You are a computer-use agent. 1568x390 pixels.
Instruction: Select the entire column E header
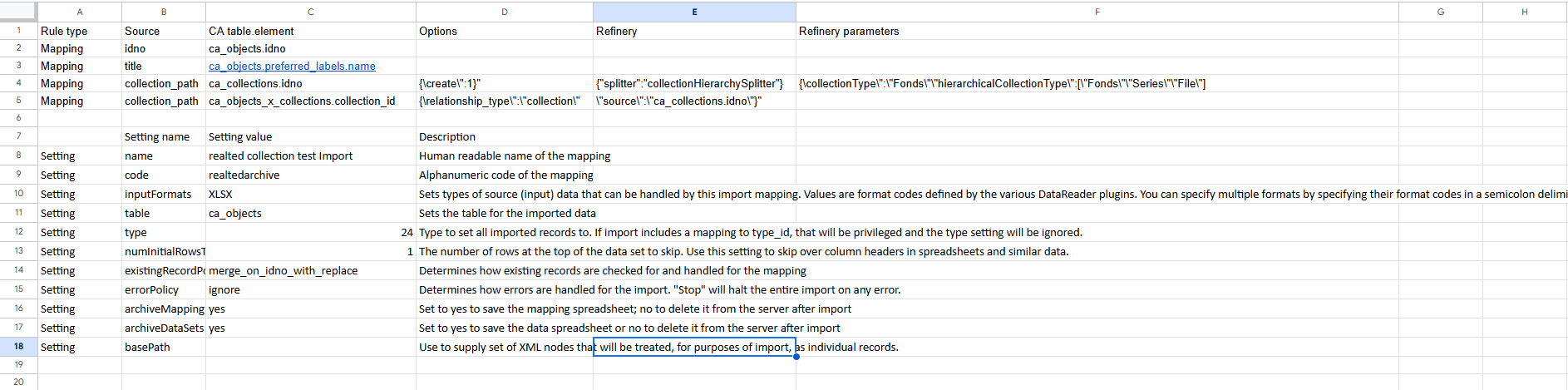694,12
